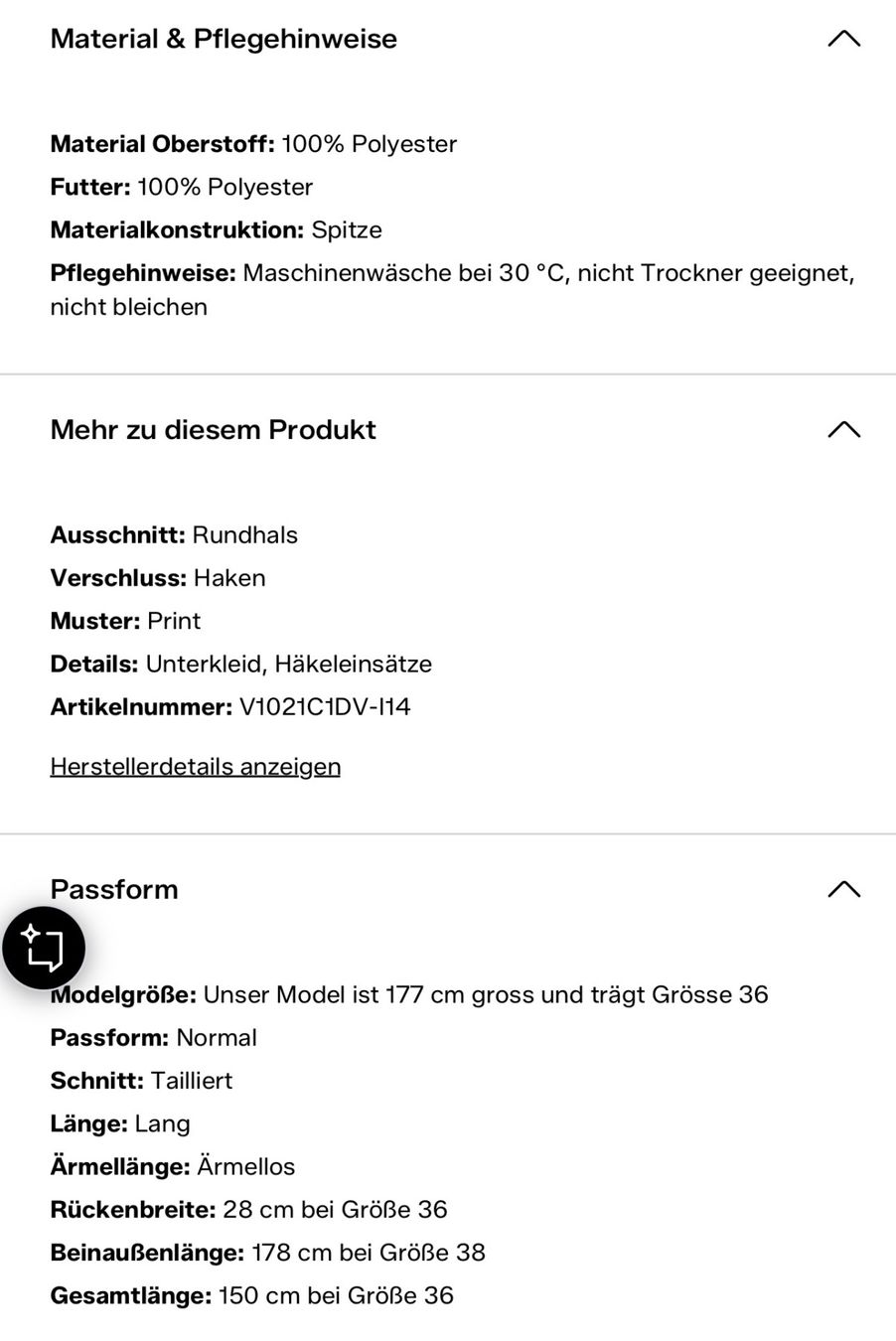The width and height of the screenshot is (896, 1341).
Task: Tap the Material & Pflegehinweise heading
Action: 224,39
